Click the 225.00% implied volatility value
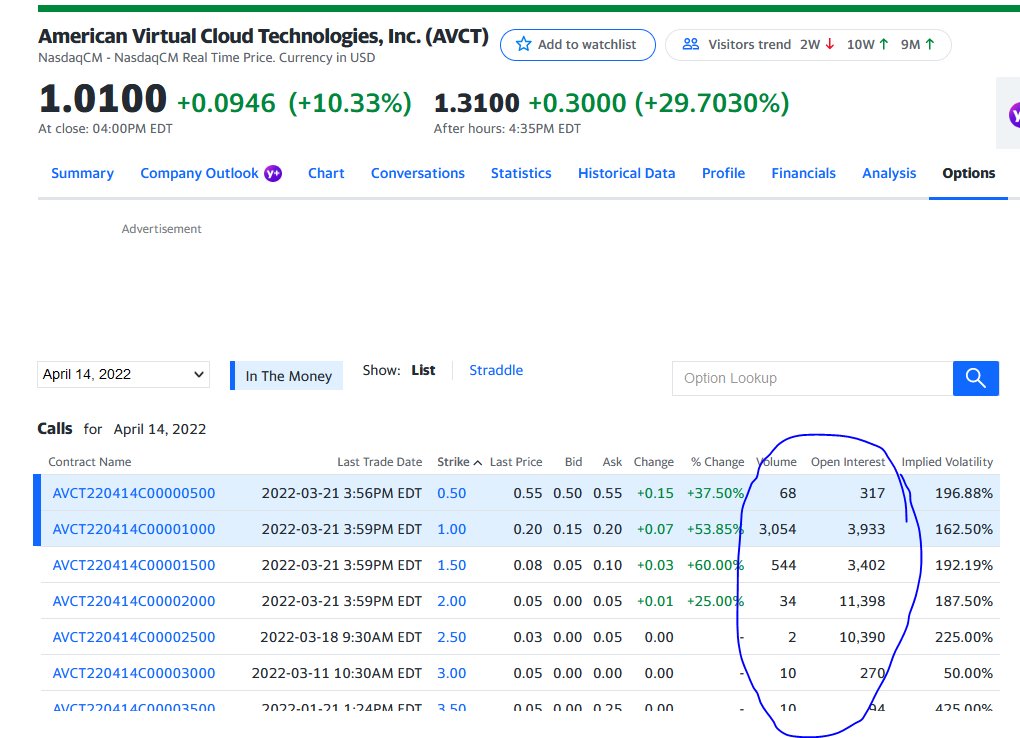 [x=964, y=637]
